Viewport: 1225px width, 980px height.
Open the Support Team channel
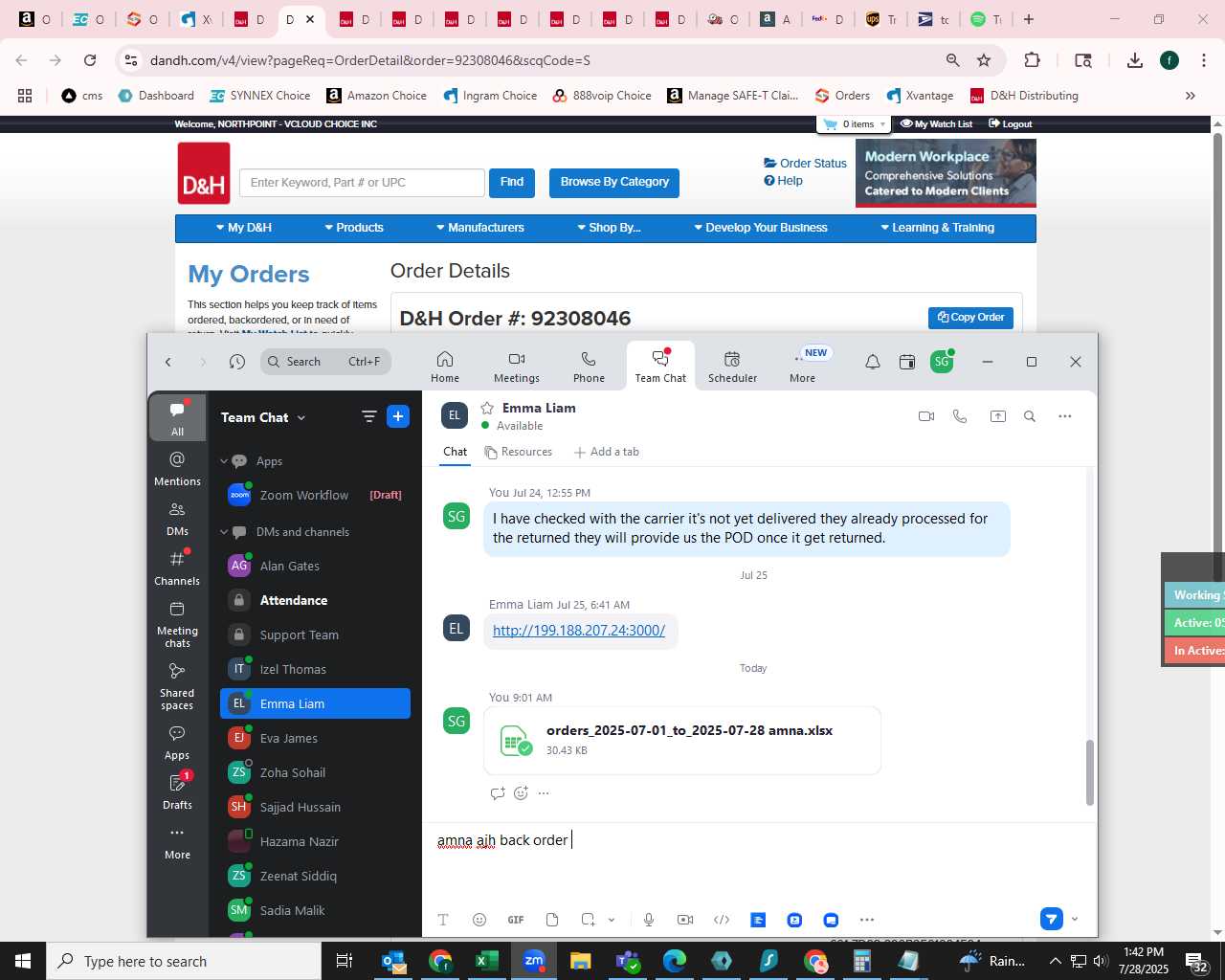(315, 635)
